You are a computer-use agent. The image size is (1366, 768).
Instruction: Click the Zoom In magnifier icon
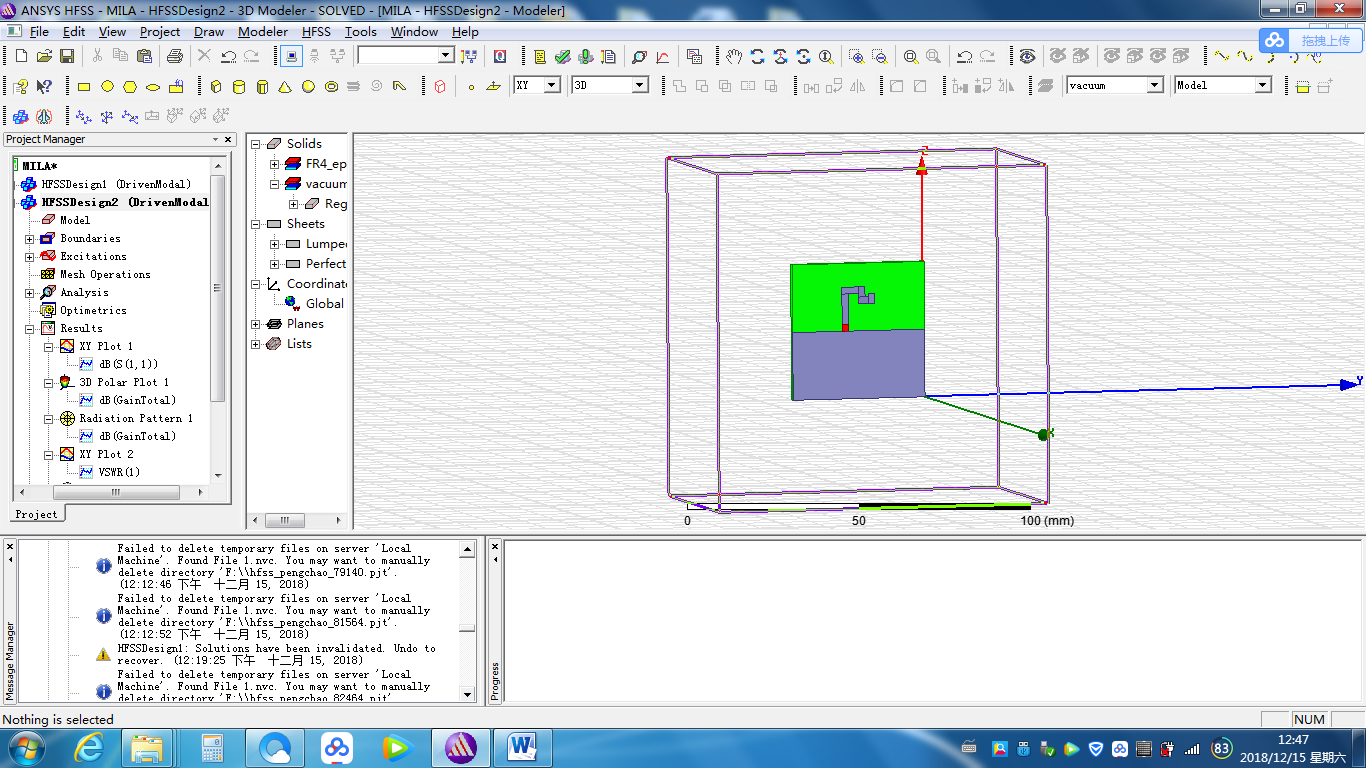[x=857, y=56]
